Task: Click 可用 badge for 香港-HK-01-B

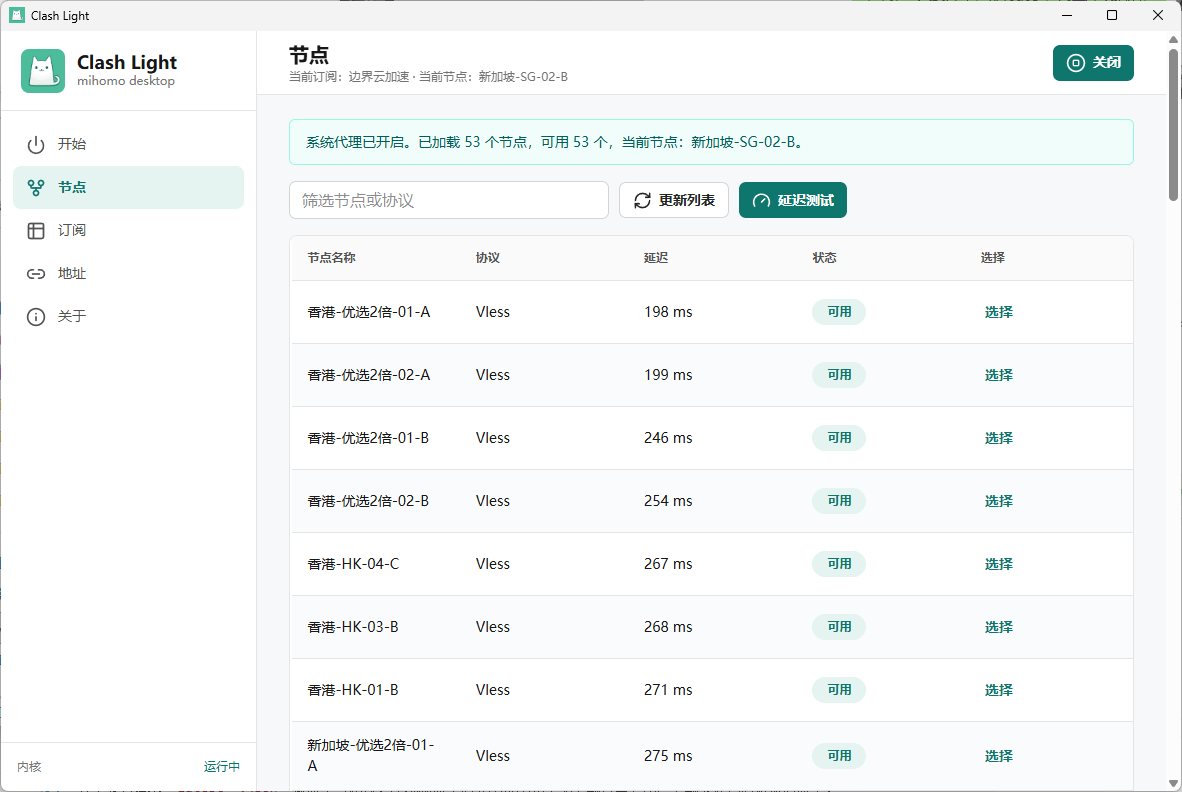Action: point(838,690)
